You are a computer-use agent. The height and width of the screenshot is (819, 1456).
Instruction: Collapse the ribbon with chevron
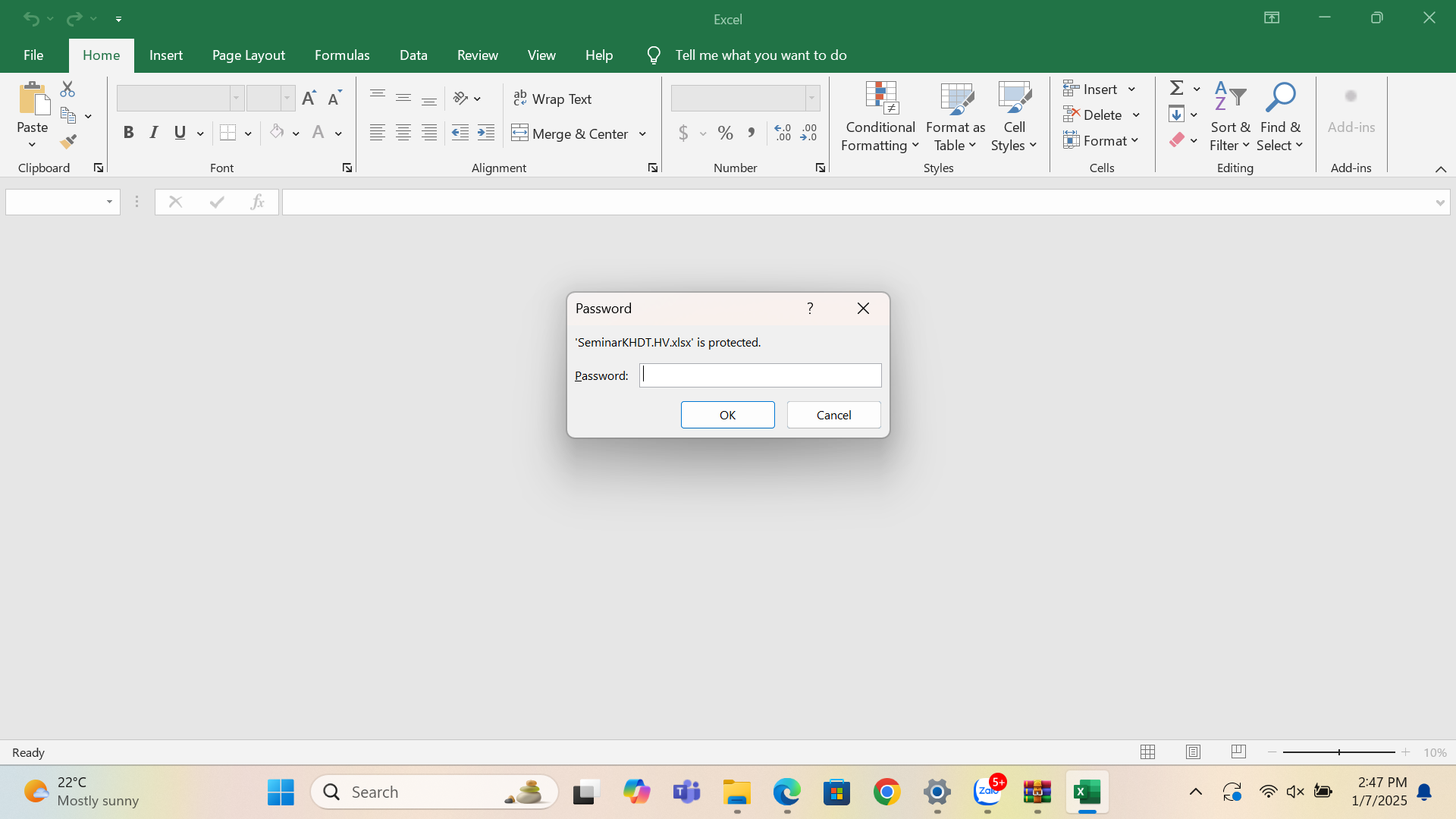pos(1440,168)
